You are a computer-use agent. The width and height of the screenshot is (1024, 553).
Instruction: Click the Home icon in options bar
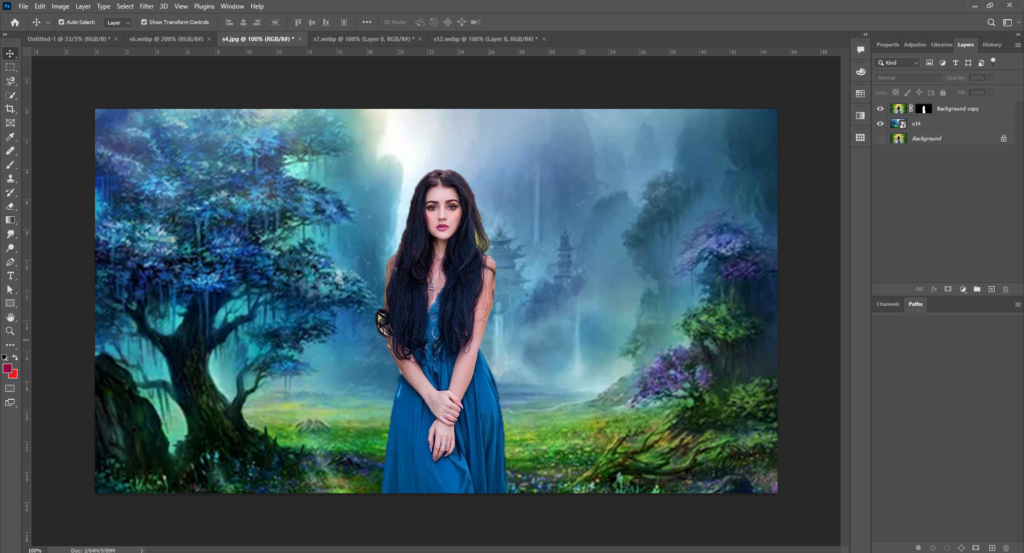[x=14, y=22]
